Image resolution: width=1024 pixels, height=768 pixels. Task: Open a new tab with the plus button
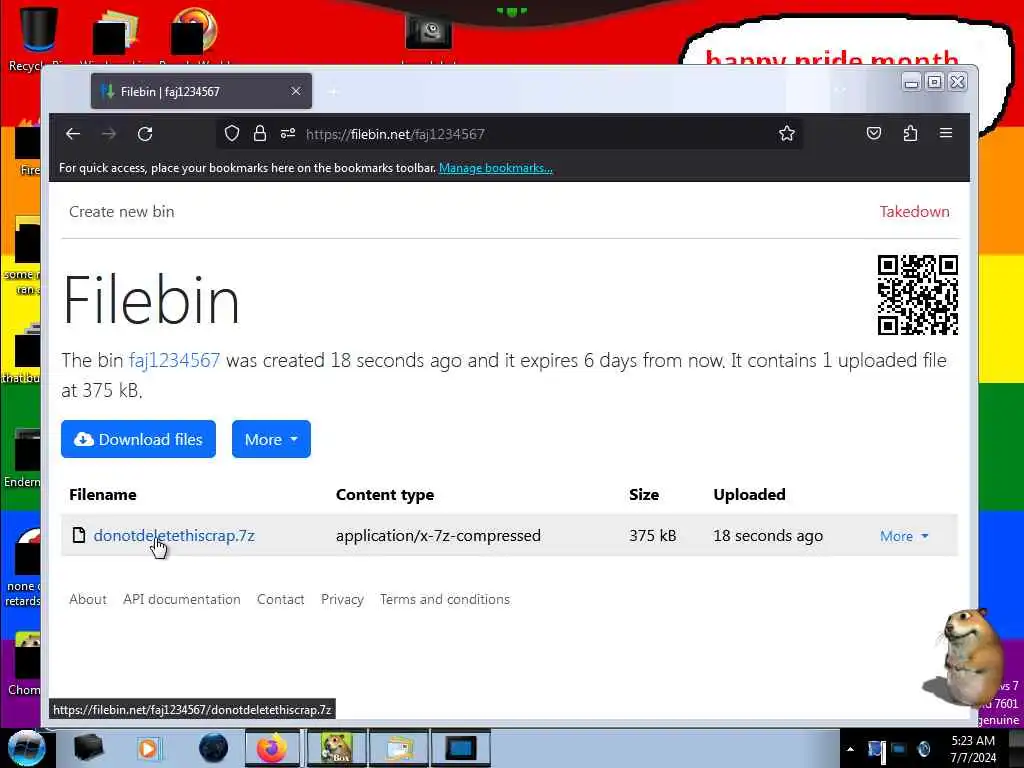click(x=332, y=92)
